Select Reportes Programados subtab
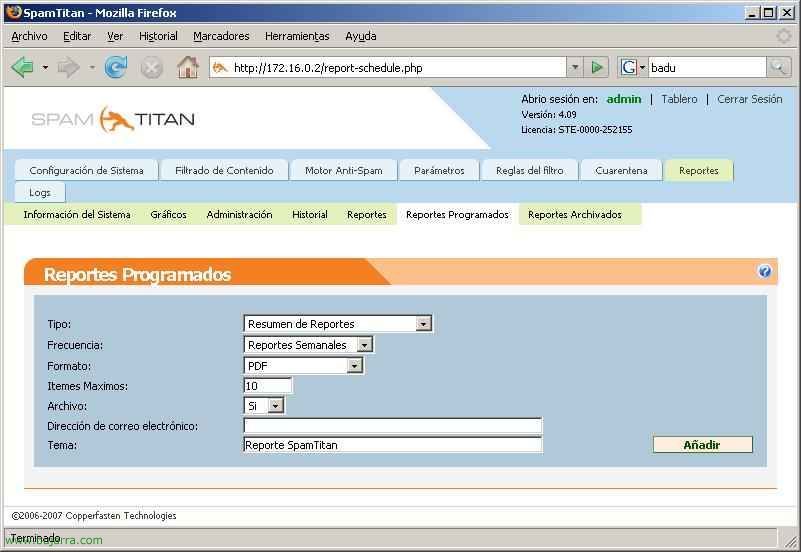This screenshot has width=801, height=552. click(x=457, y=214)
